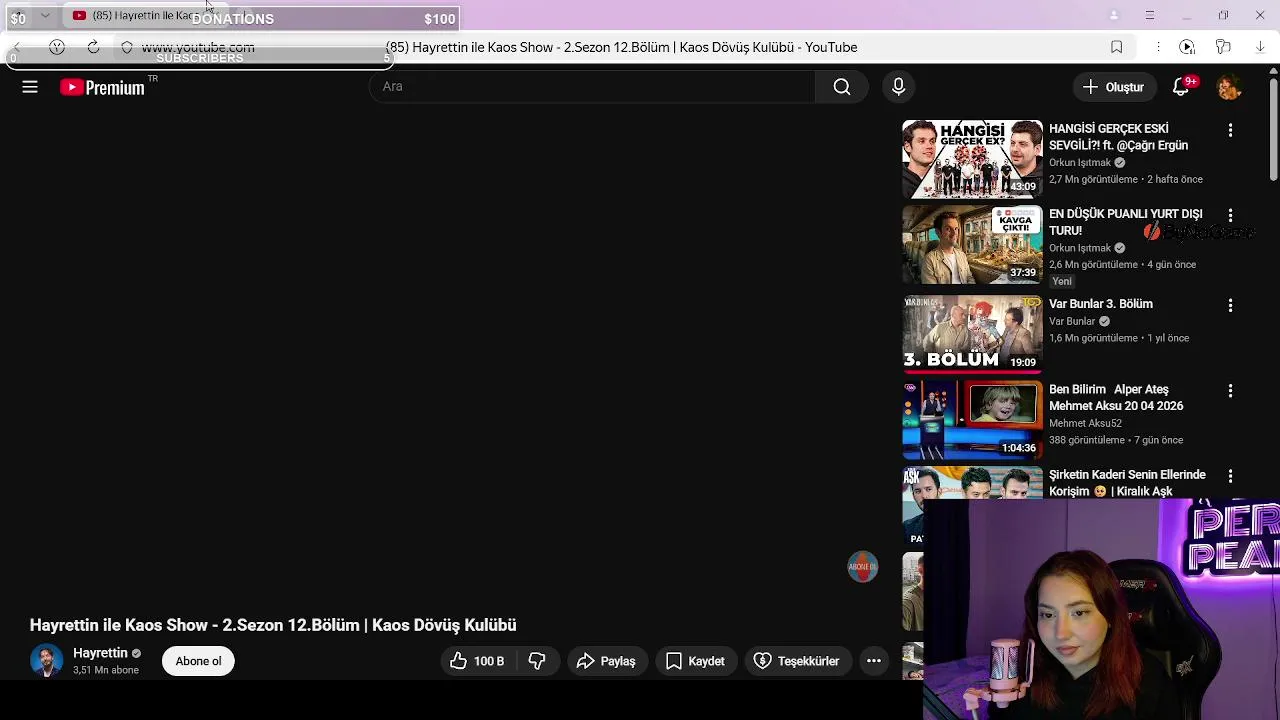Click the Yeni badge under EN DÜŞÜK PUANLI video
The height and width of the screenshot is (720, 1280).
pyautogui.click(x=1062, y=281)
